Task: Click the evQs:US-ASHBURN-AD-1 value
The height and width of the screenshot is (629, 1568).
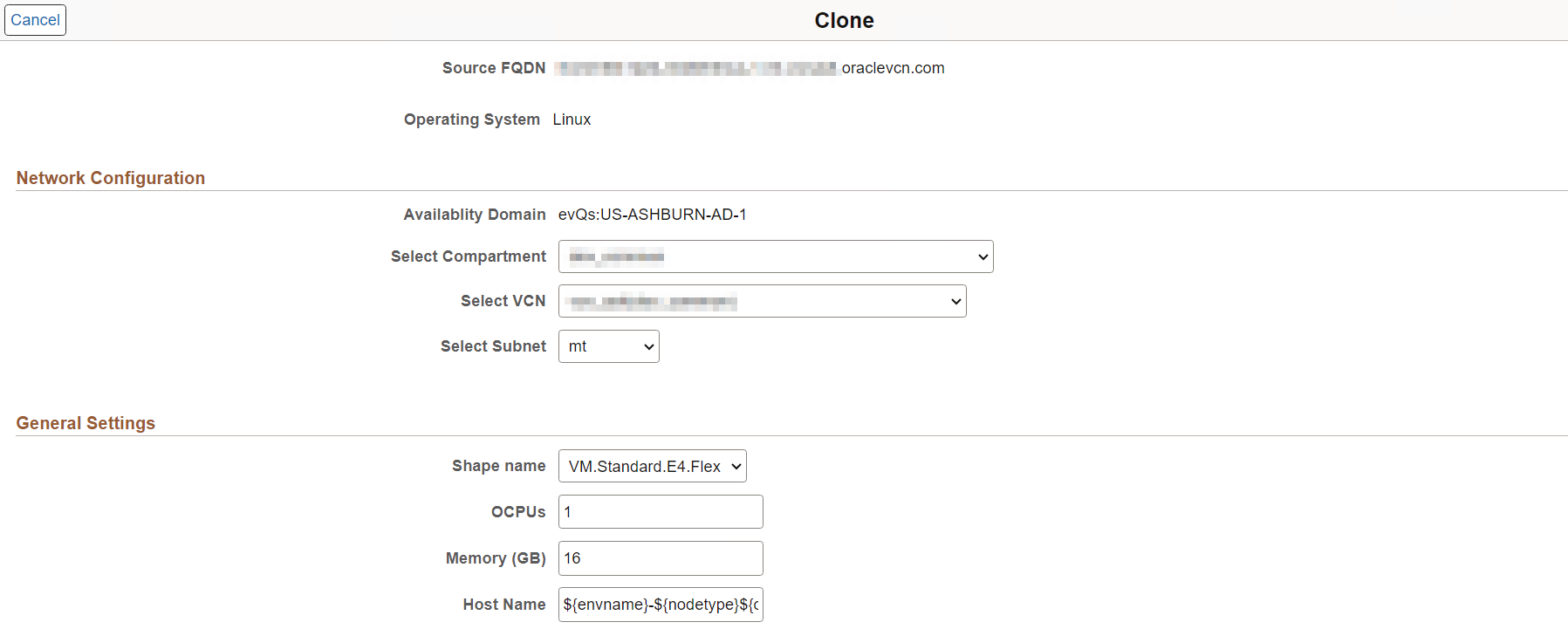Action: pyautogui.click(x=653, y=215)
